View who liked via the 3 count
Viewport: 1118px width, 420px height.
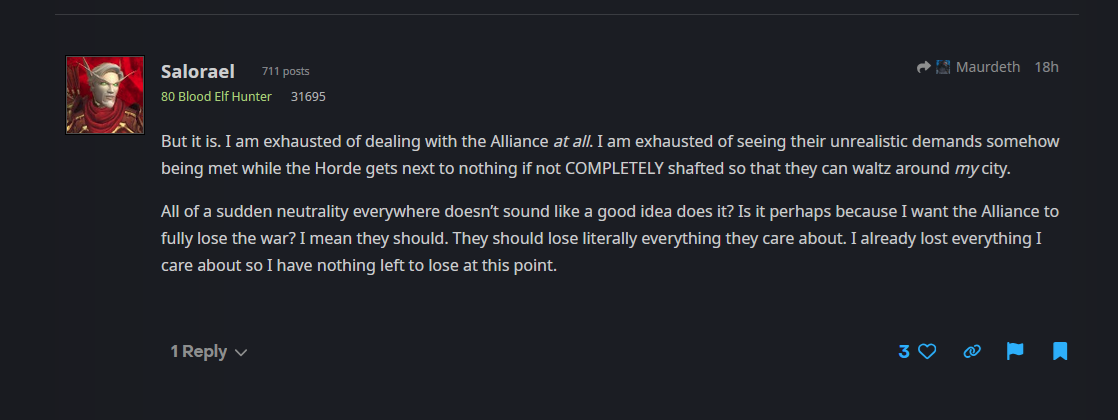coord(903,351)
